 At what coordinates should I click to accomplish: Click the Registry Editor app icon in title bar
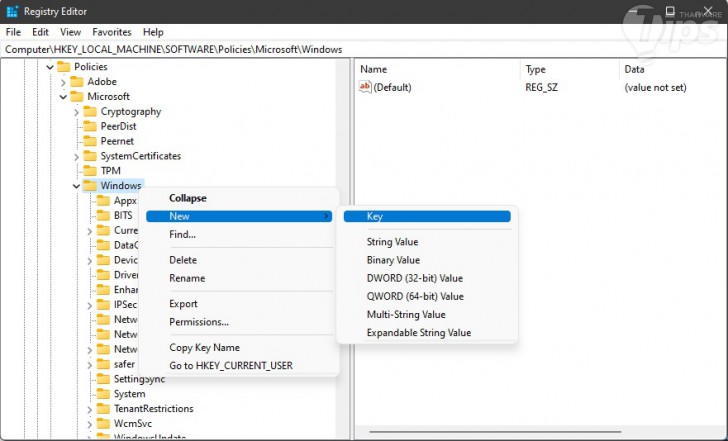[x=12, y=11]
